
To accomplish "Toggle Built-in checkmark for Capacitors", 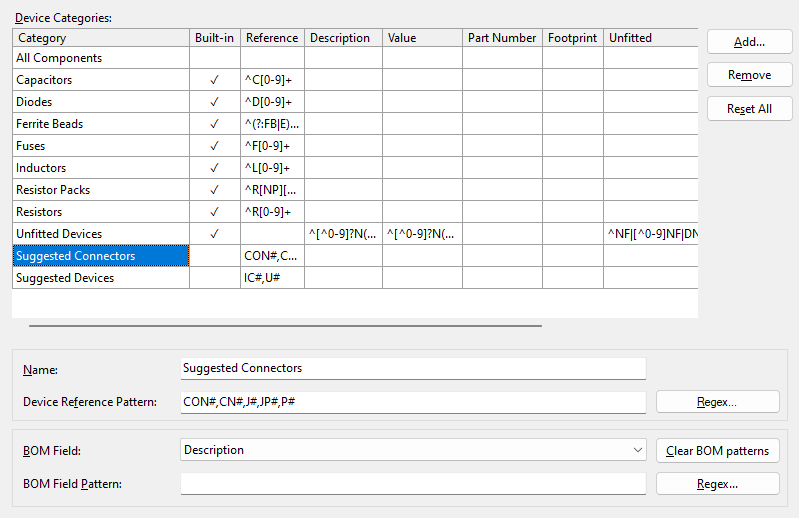I will pos(215,80).
